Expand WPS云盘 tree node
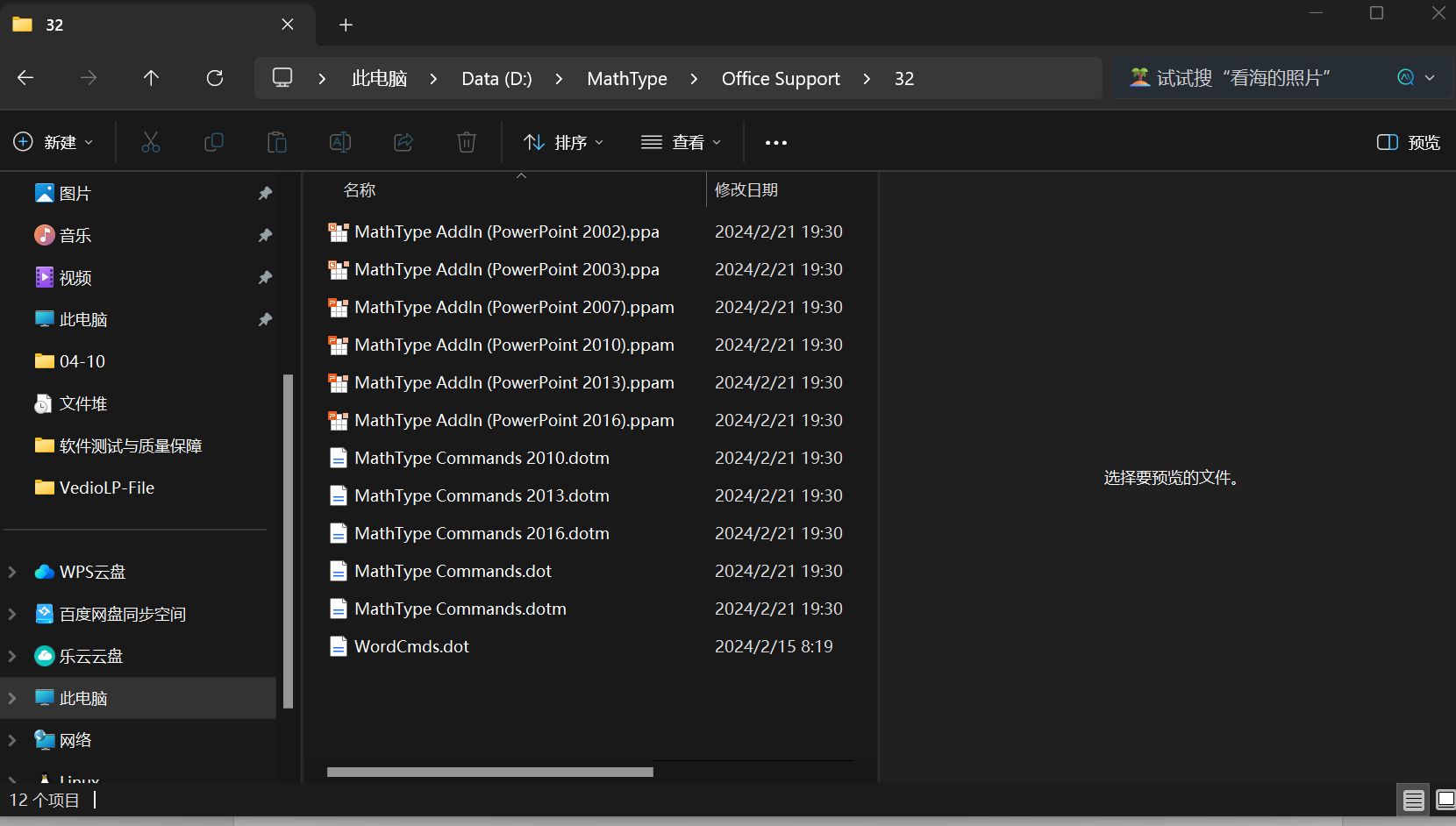This screenshot has height=826, width=1456. click(12, 572)
